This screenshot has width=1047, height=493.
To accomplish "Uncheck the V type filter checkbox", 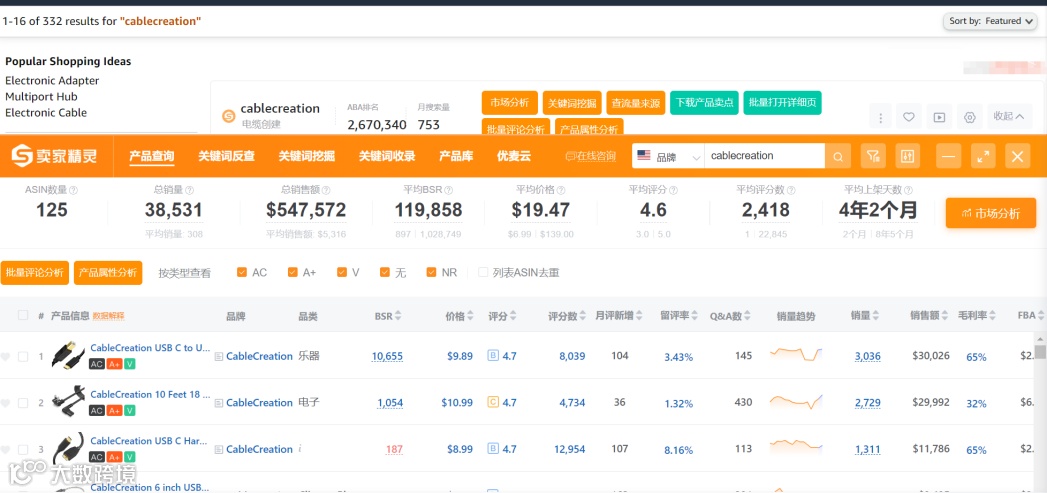I will tap(342, 272).
